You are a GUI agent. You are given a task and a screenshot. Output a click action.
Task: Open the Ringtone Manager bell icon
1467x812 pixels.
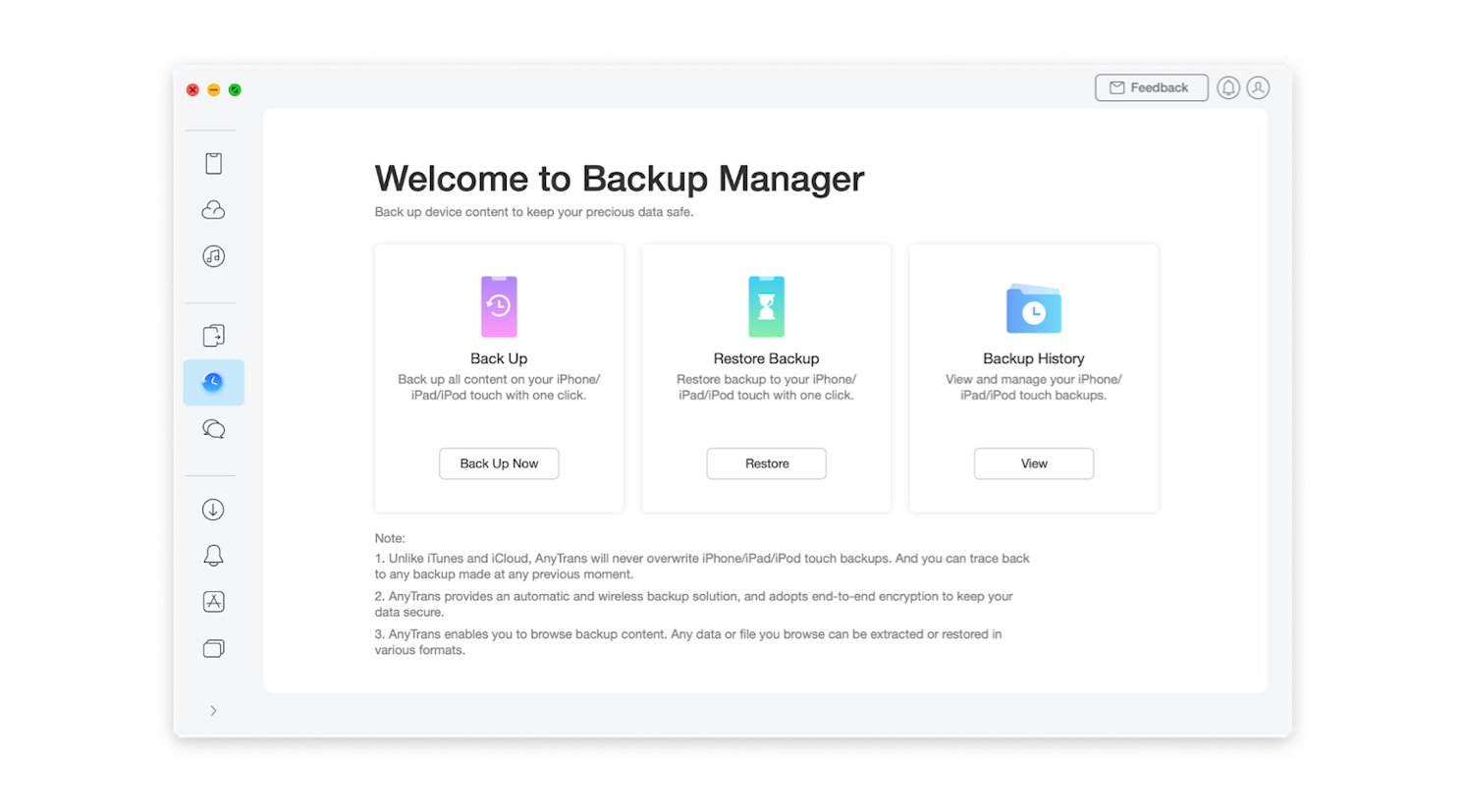click(213, 556)
